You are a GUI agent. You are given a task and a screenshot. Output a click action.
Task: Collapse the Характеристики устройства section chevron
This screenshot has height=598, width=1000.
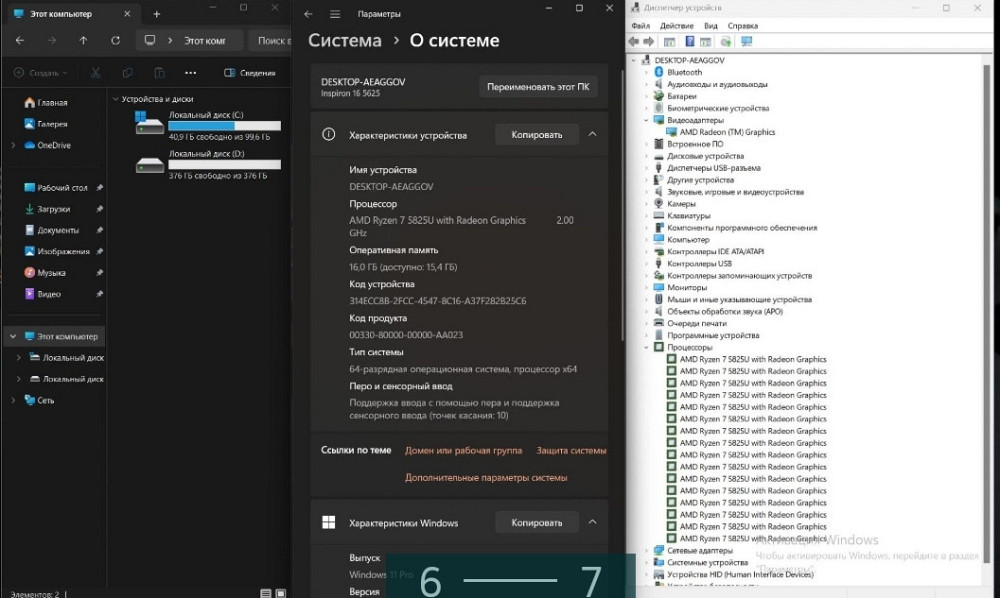pos(594,134)
